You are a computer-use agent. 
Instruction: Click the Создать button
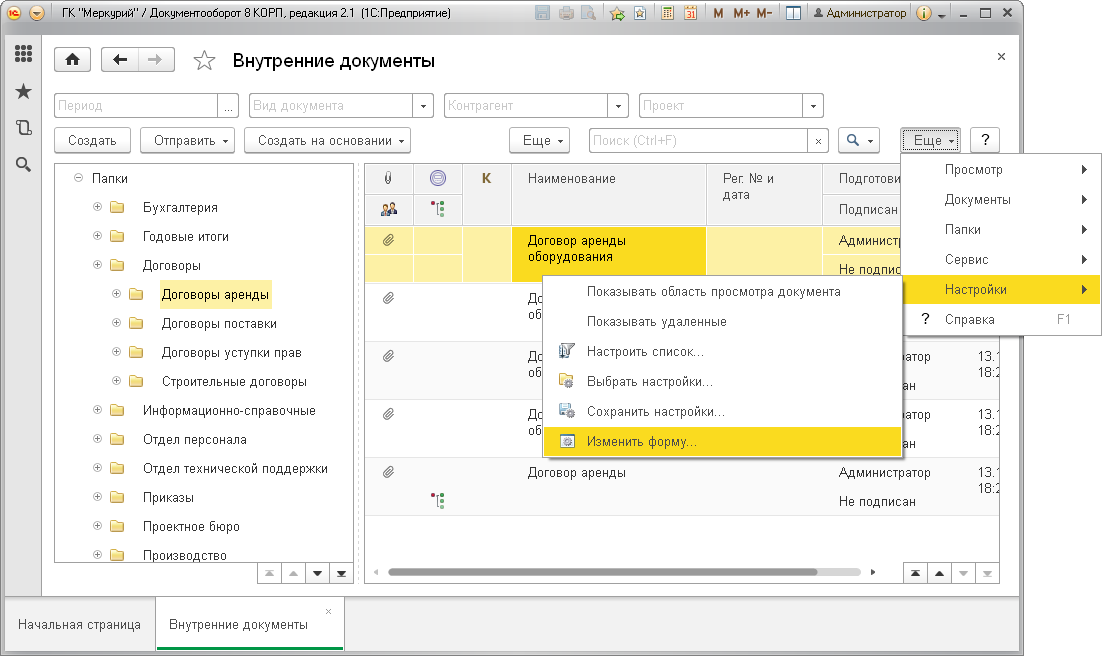[92, 140]
